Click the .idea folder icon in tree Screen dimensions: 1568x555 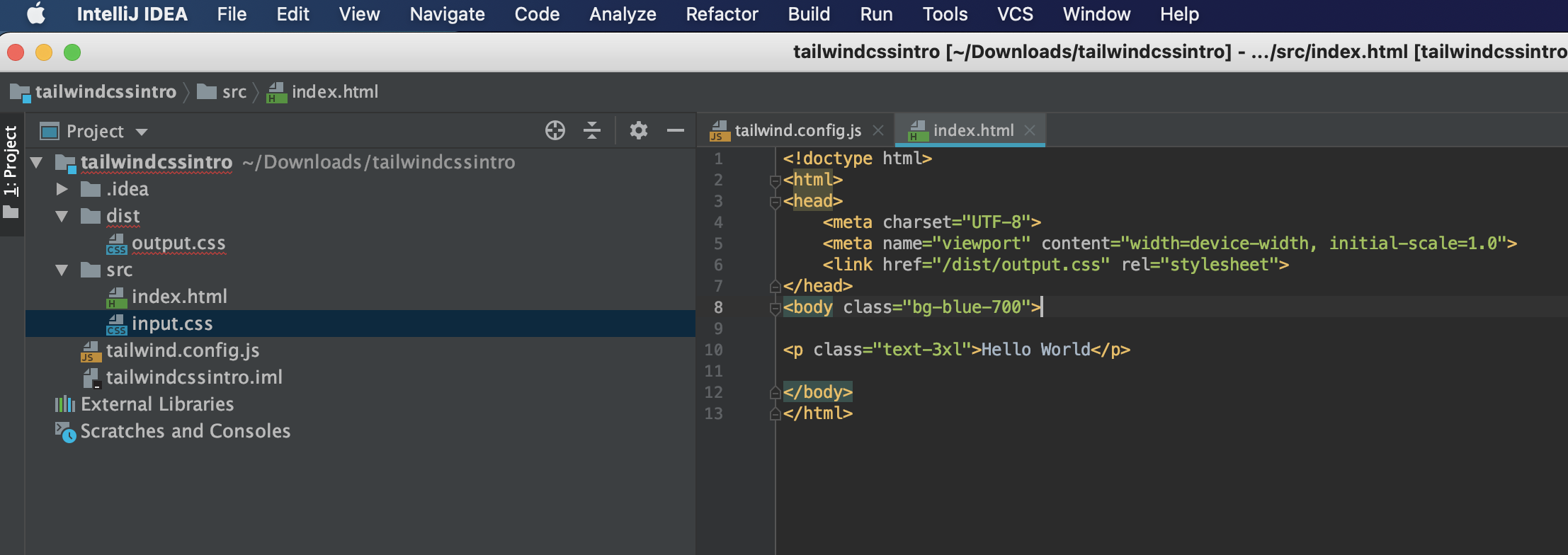(x=91, y=189)
